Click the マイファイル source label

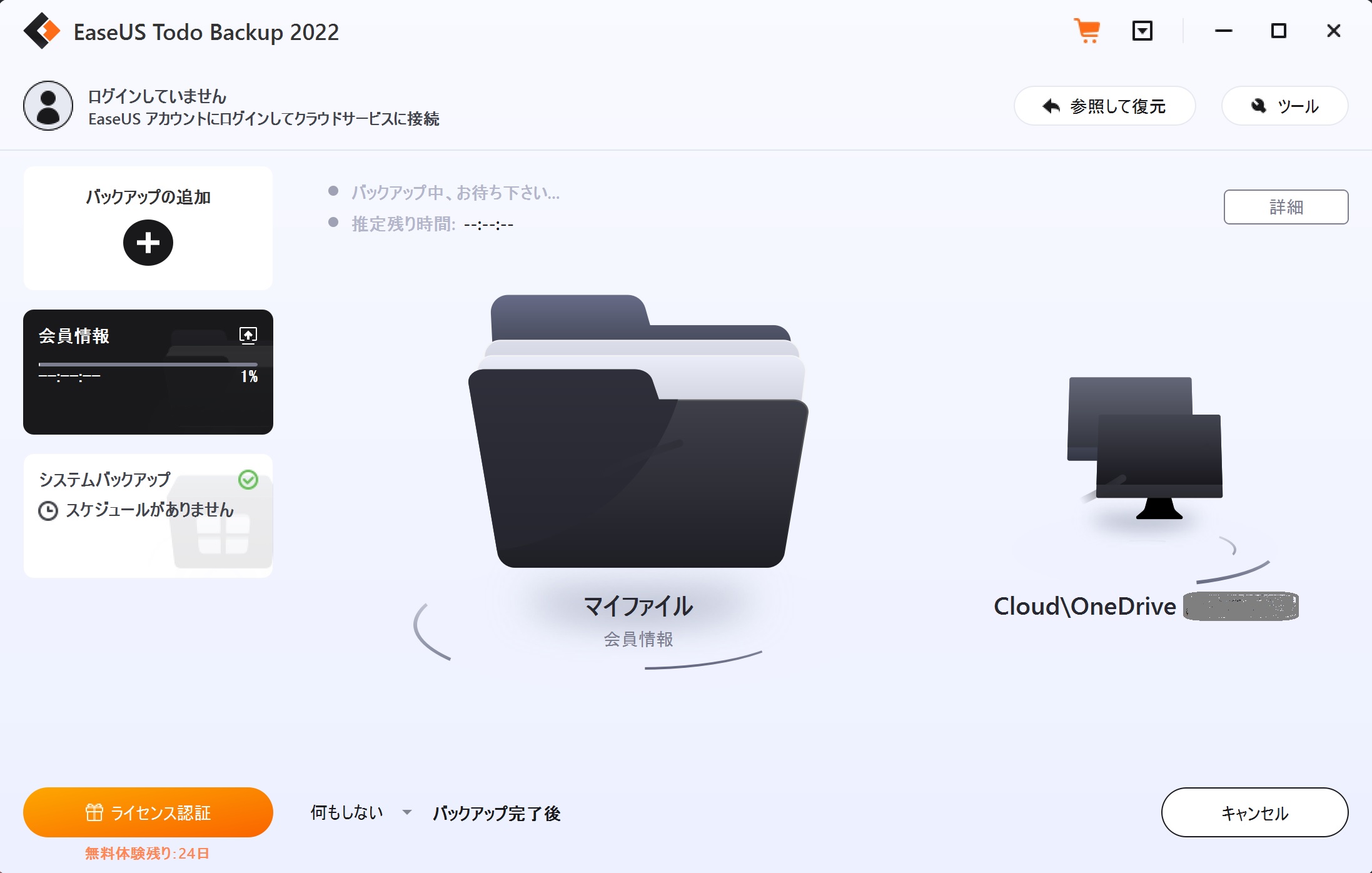click(638, 606)
